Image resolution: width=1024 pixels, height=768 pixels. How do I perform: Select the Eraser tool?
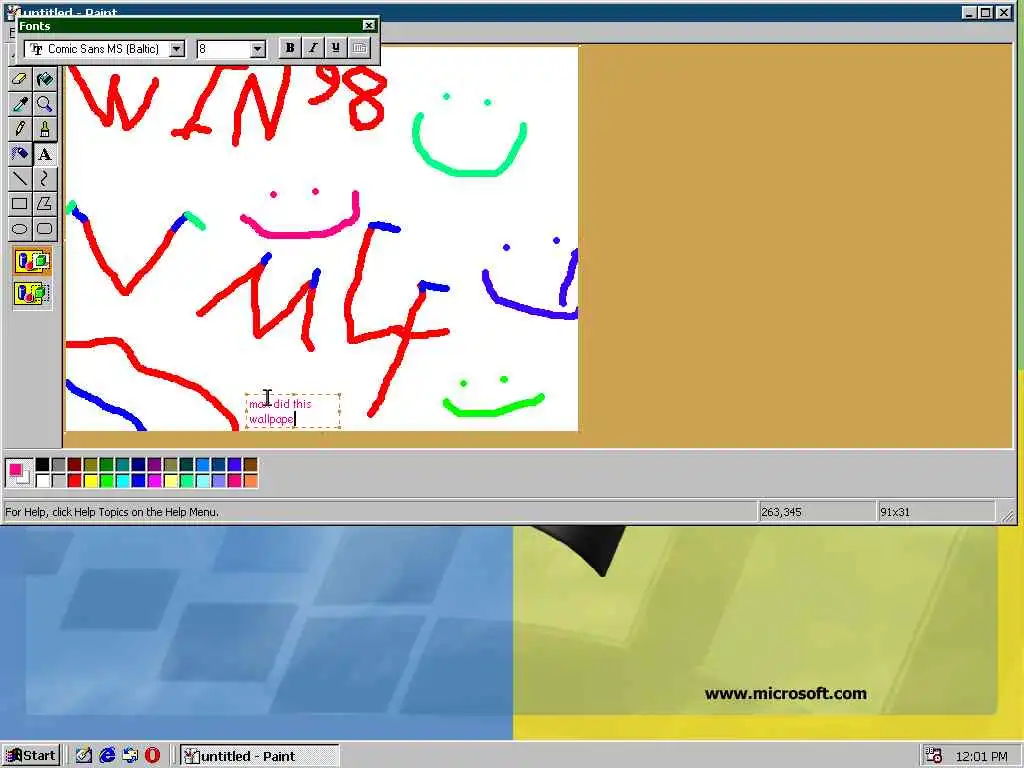tap(20, 79)
